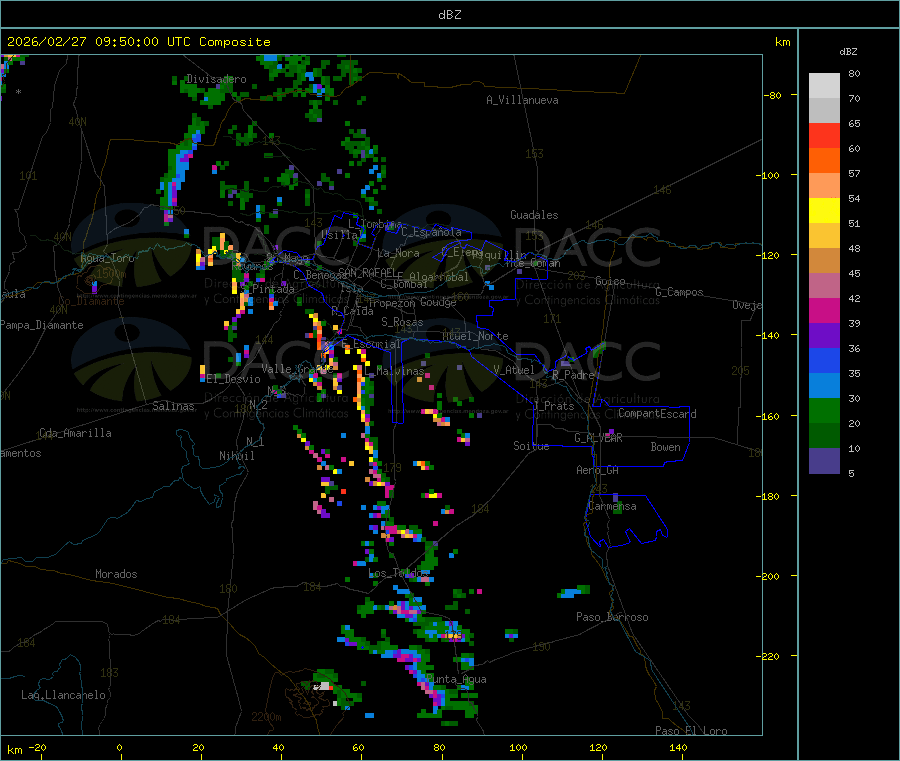Click the C_Campos location label
This screenshot has width=900, height=761.
tap(679, 292)
